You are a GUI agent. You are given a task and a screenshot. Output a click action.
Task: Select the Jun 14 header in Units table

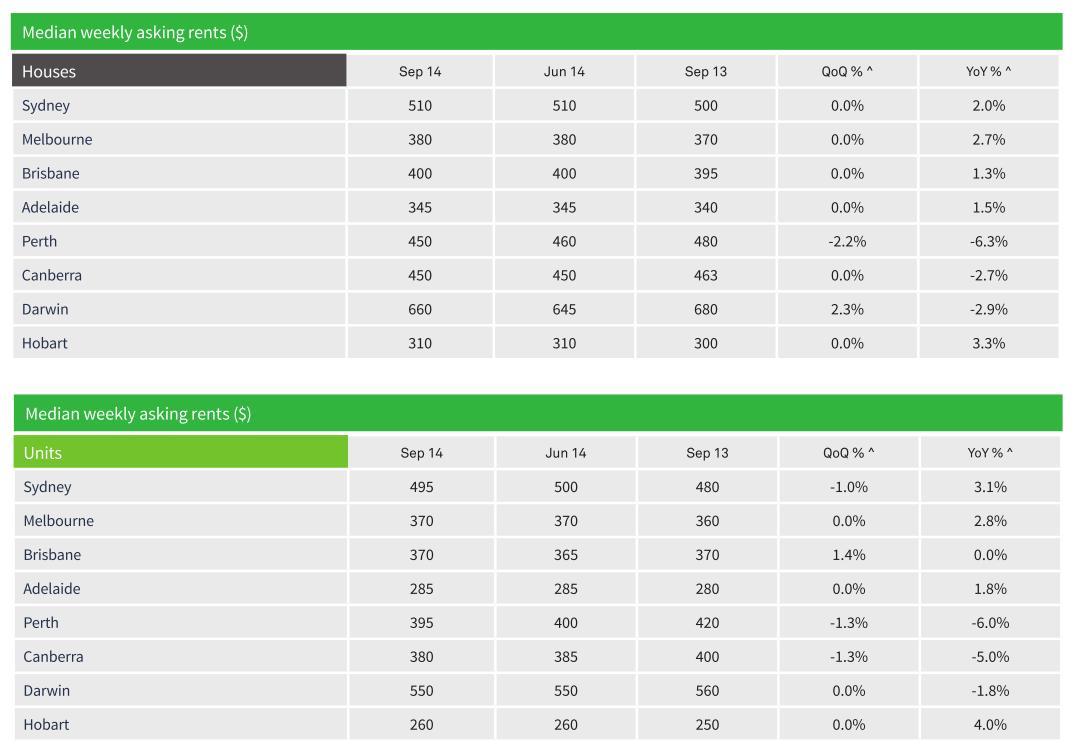(x=566, y=453)
